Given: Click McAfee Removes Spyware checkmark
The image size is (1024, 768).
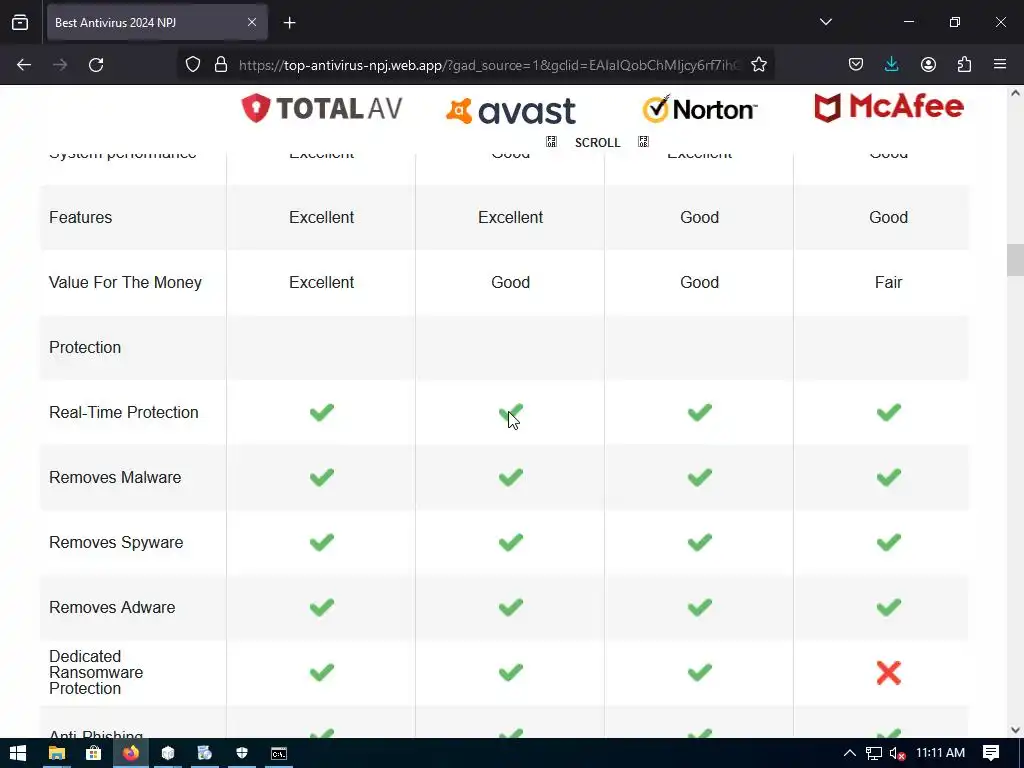Looking at the screenshot, I should click(x=888, y=542).
